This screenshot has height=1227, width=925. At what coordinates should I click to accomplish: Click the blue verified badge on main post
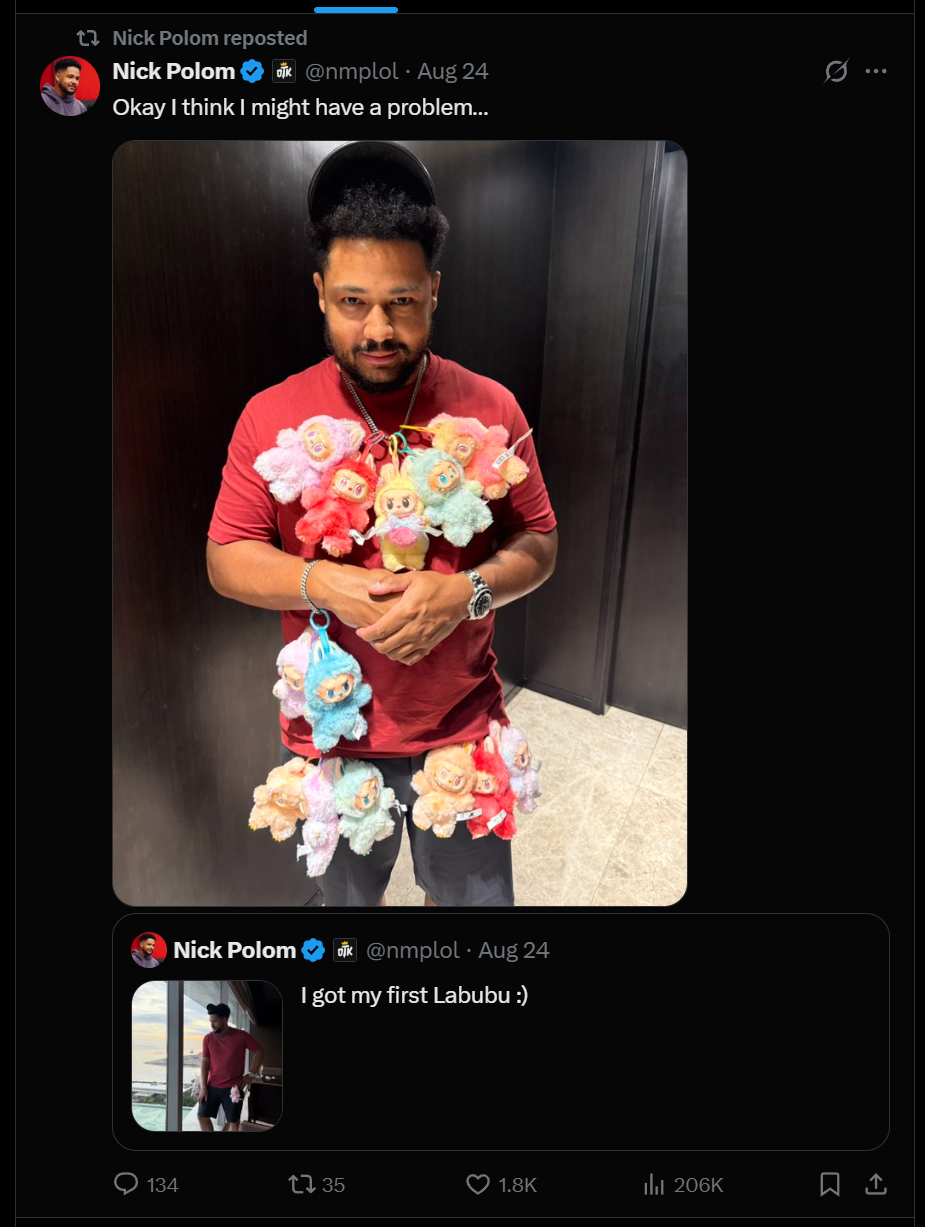[254, 71]
